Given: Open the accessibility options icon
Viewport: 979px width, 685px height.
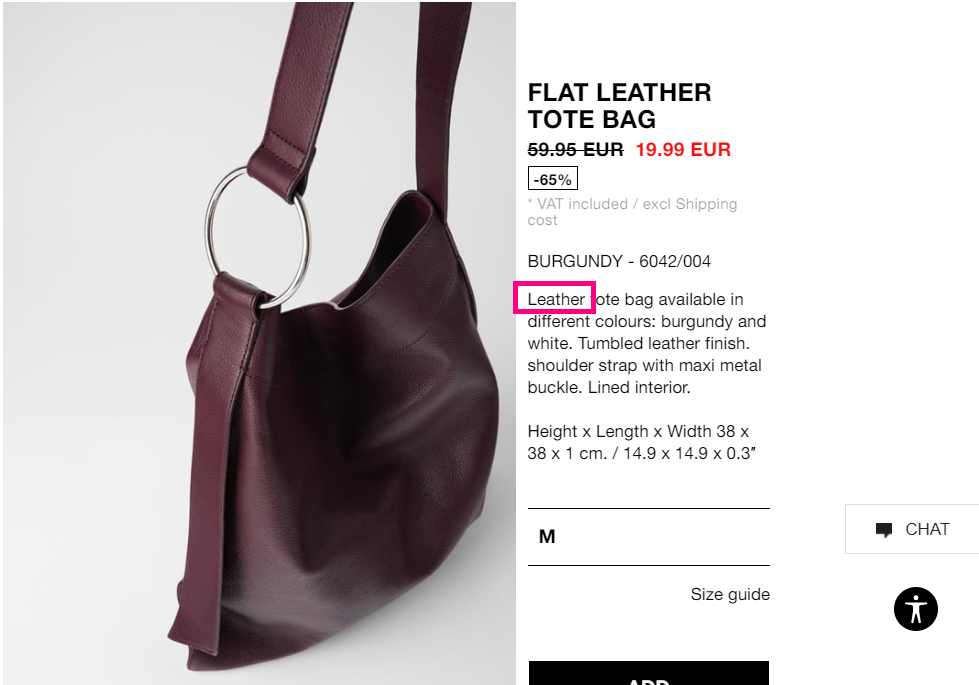Looking at the screenshot, I should pyautogui.click(x=915, y=609).
